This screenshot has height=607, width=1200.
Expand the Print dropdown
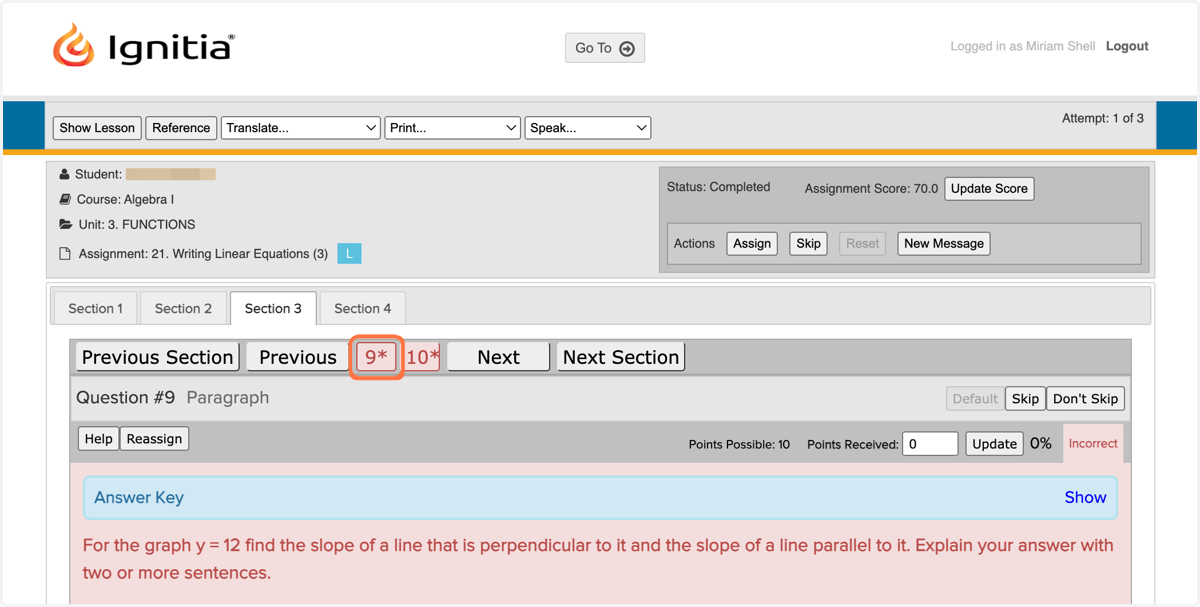(x=453, y=128)
